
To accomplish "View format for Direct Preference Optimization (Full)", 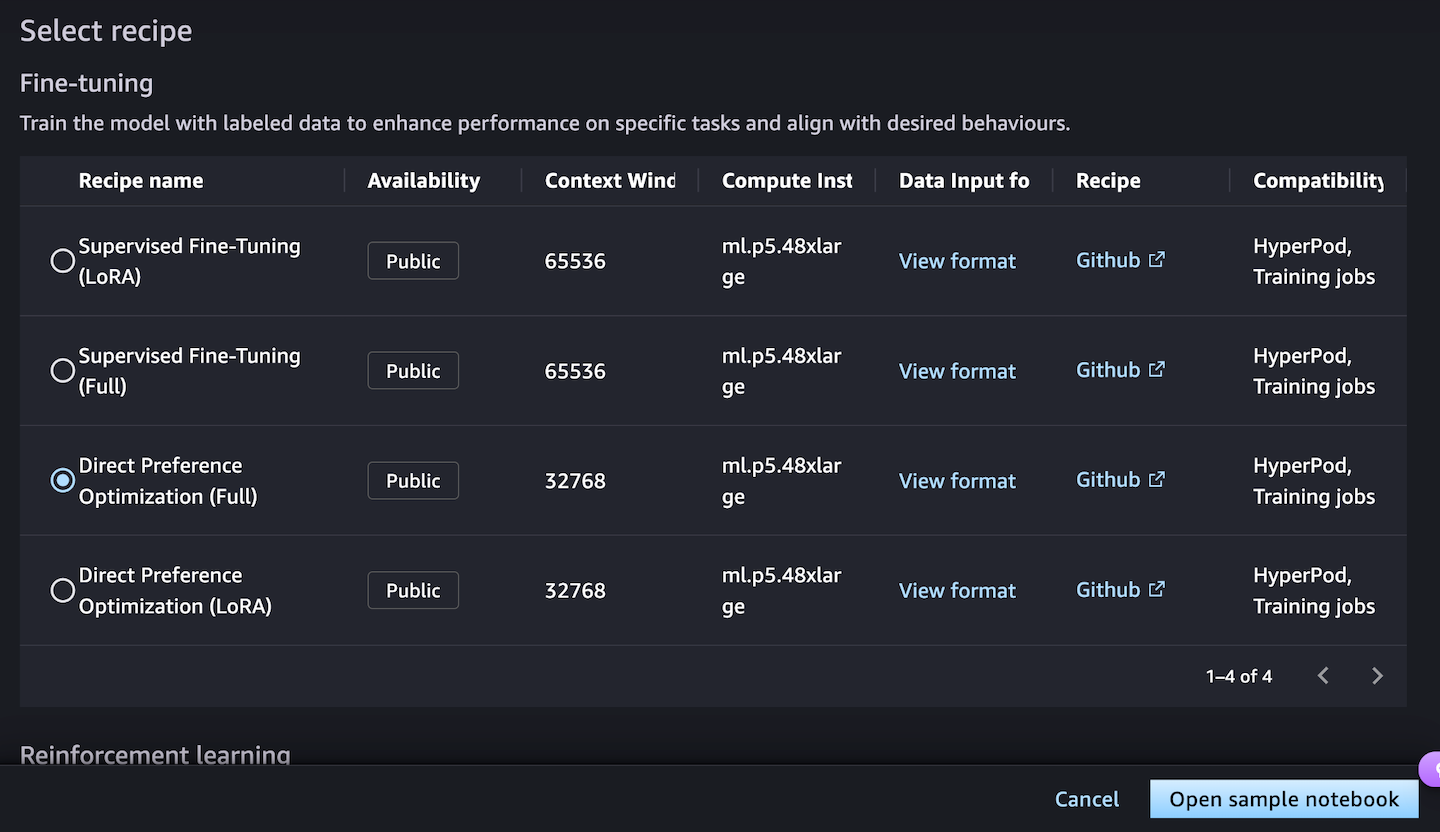I will (x=957, y=481).
